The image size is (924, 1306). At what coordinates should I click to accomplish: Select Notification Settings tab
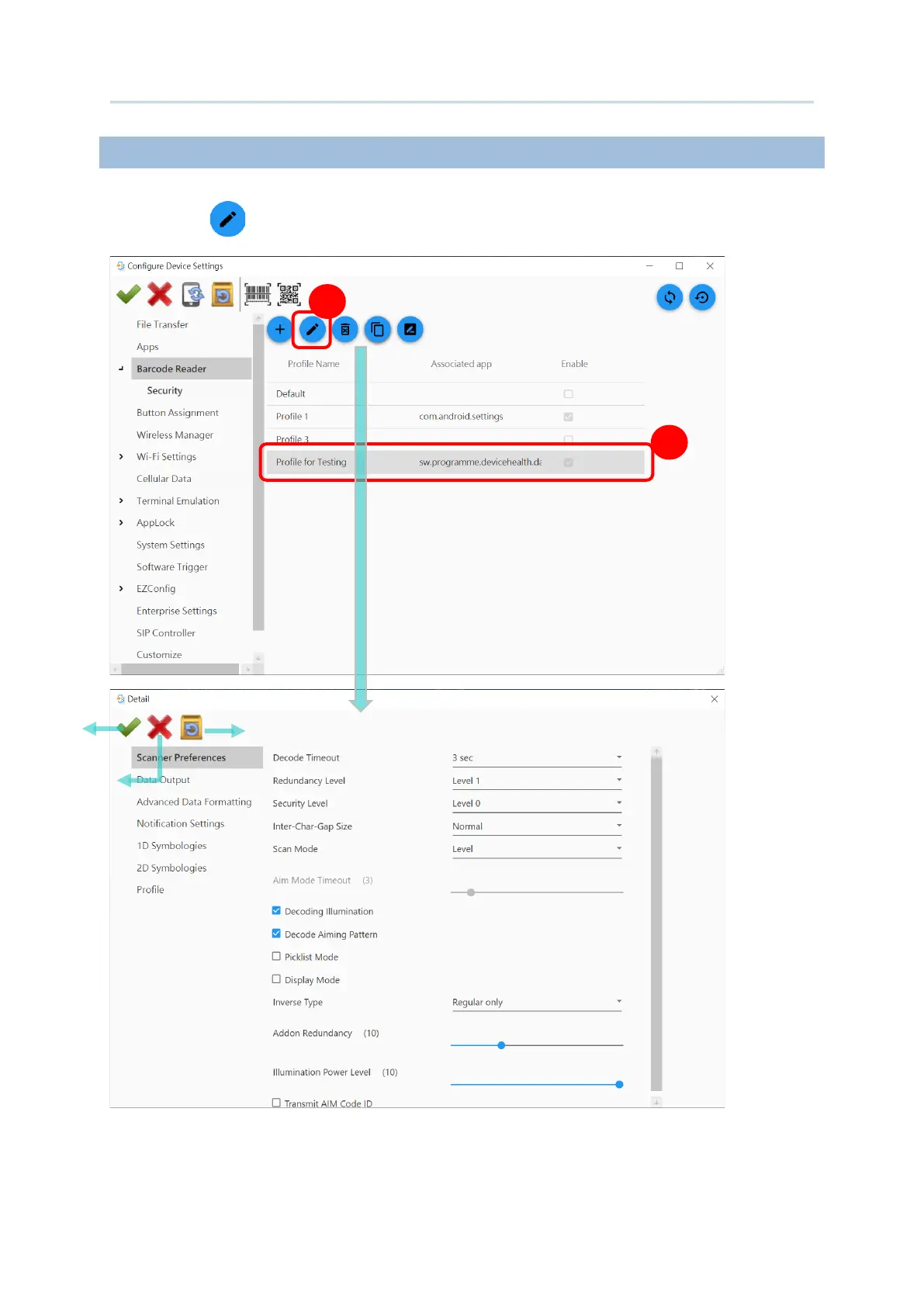click(181, 824)
